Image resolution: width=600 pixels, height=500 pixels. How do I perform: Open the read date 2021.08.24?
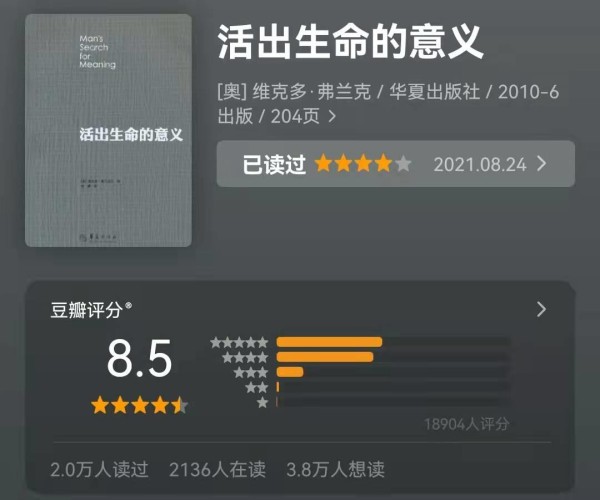point(480,165)
